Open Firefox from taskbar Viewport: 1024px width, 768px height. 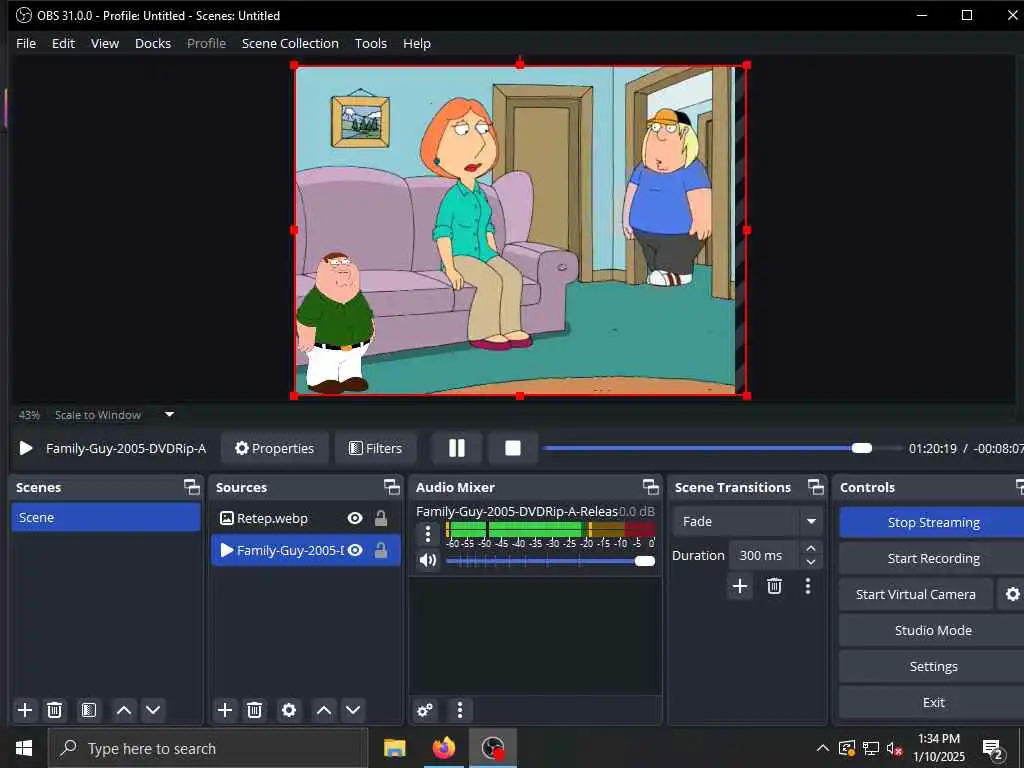[x=443, y=748]
